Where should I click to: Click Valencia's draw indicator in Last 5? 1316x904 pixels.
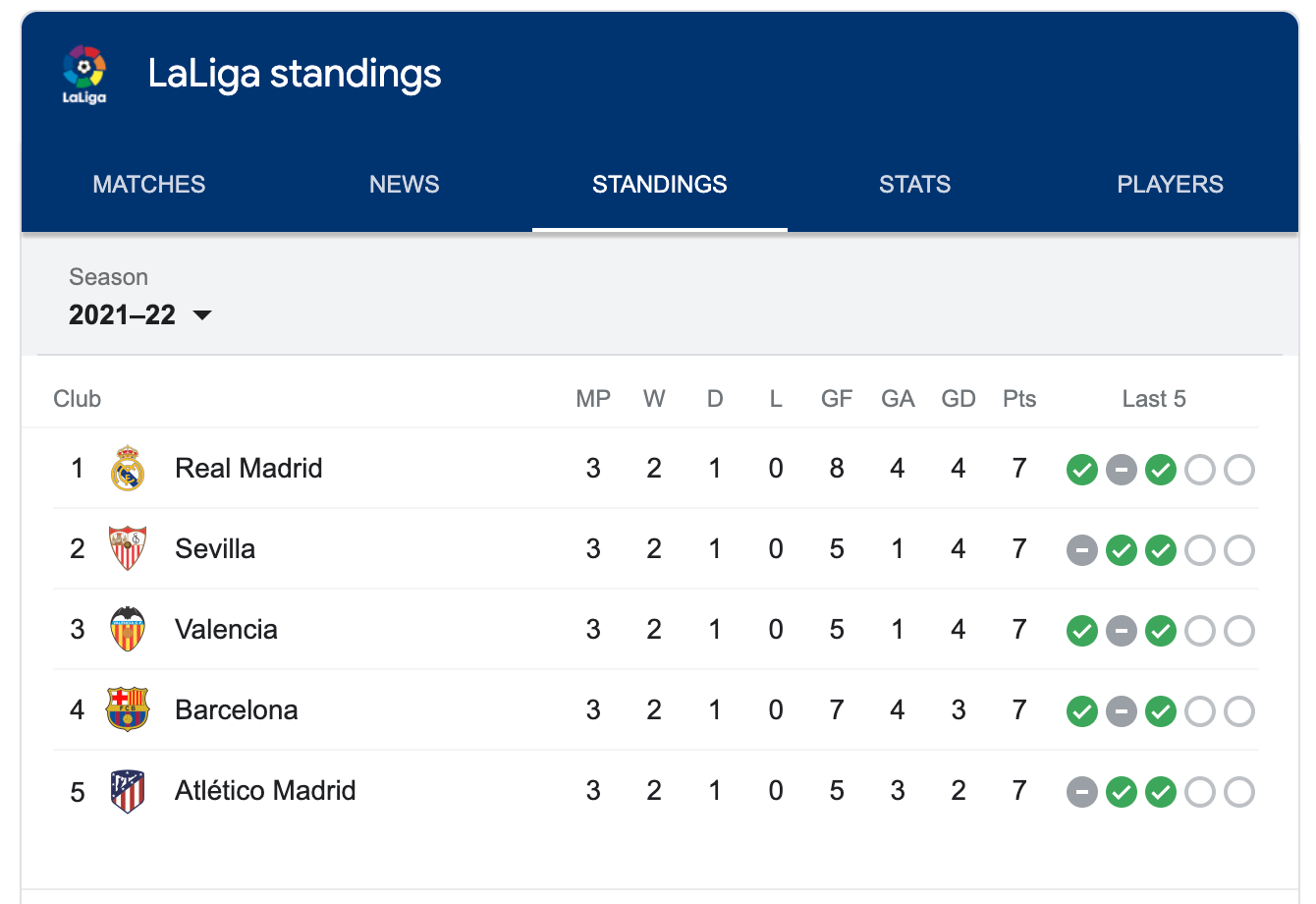pyautogui.click(x=1122, y=631)
